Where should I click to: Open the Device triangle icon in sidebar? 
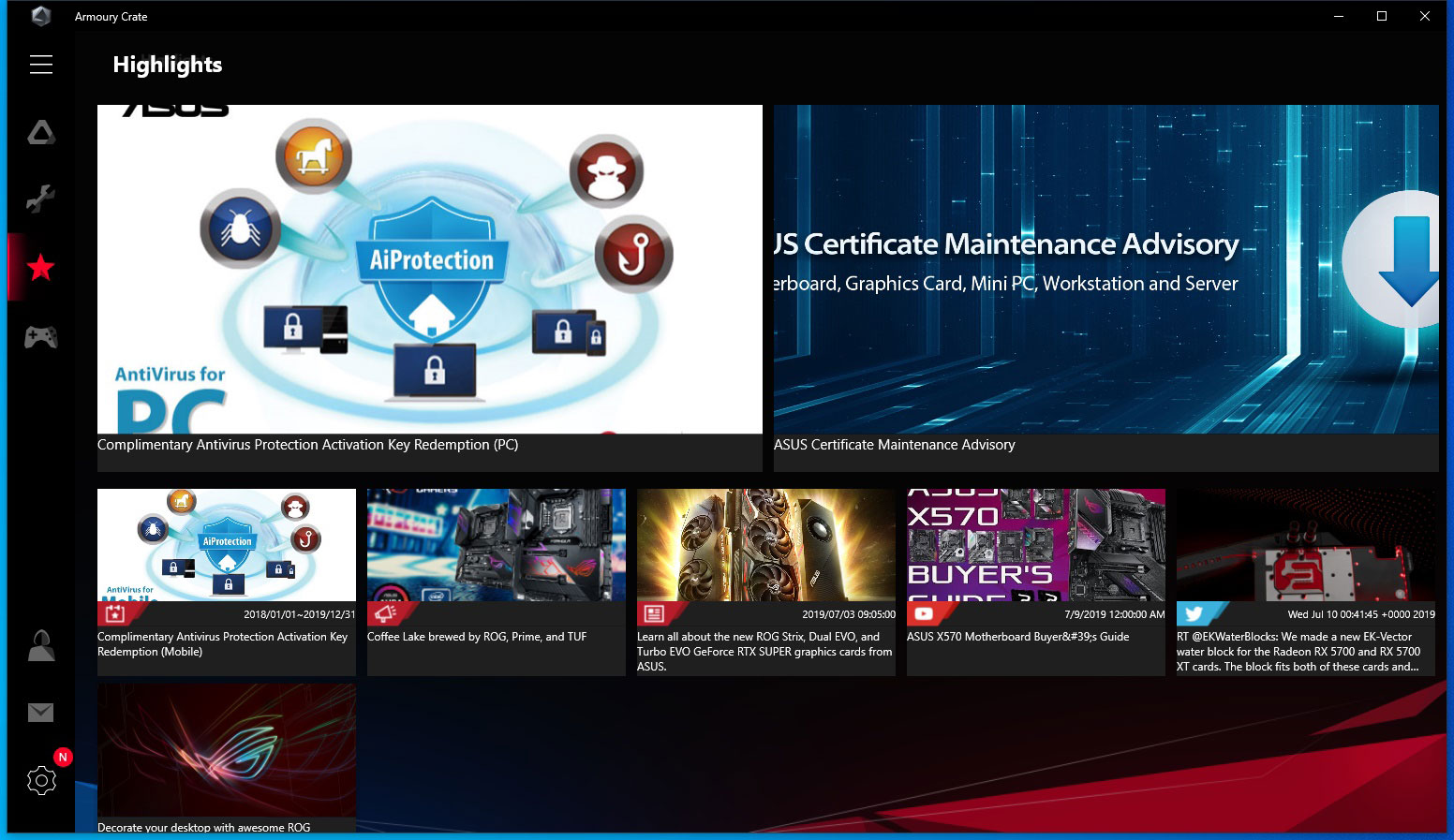41,132
